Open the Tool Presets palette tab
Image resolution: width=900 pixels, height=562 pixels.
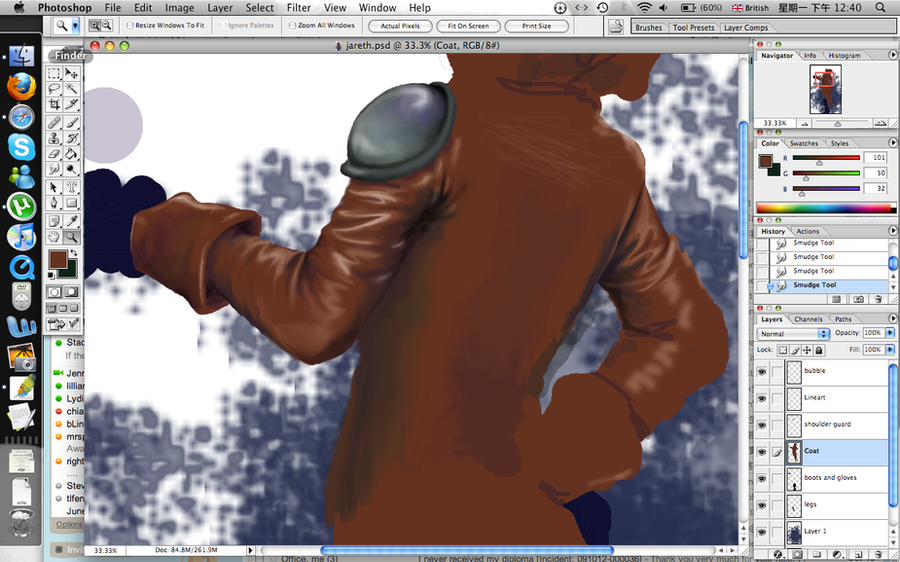point(693,28)
